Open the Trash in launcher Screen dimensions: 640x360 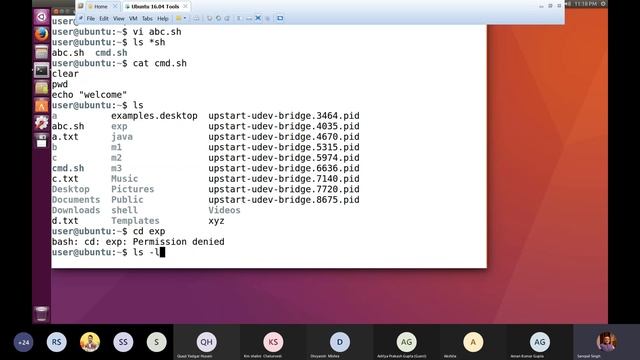coord(41,313)
